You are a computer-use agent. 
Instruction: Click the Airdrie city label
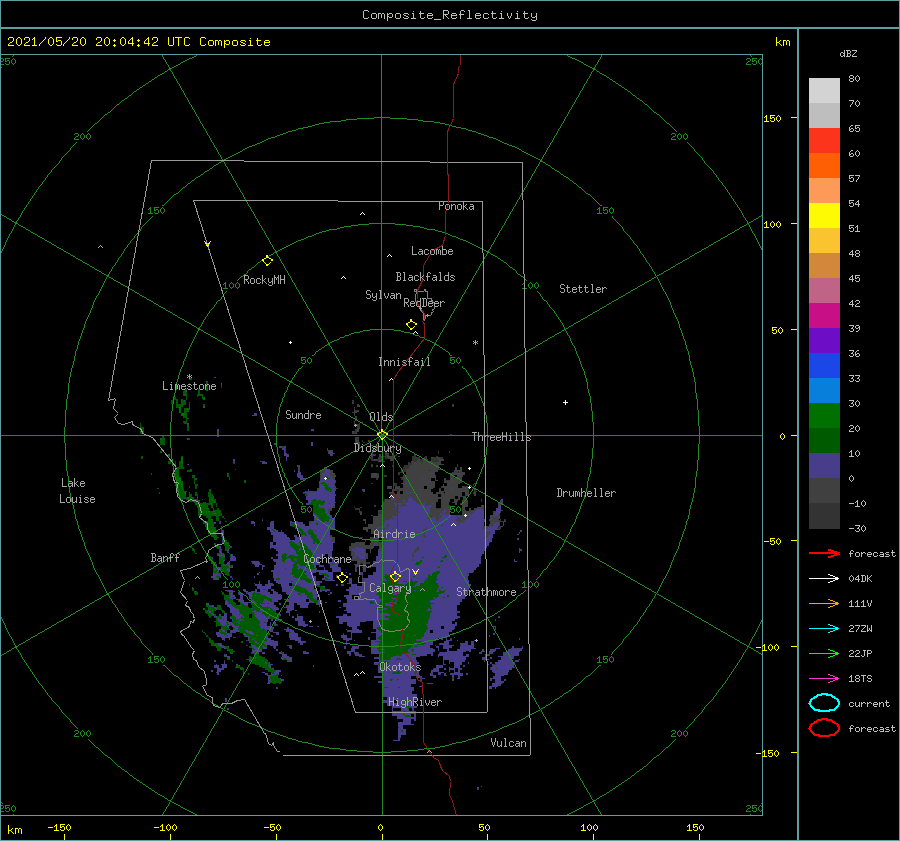coord(394,534)
